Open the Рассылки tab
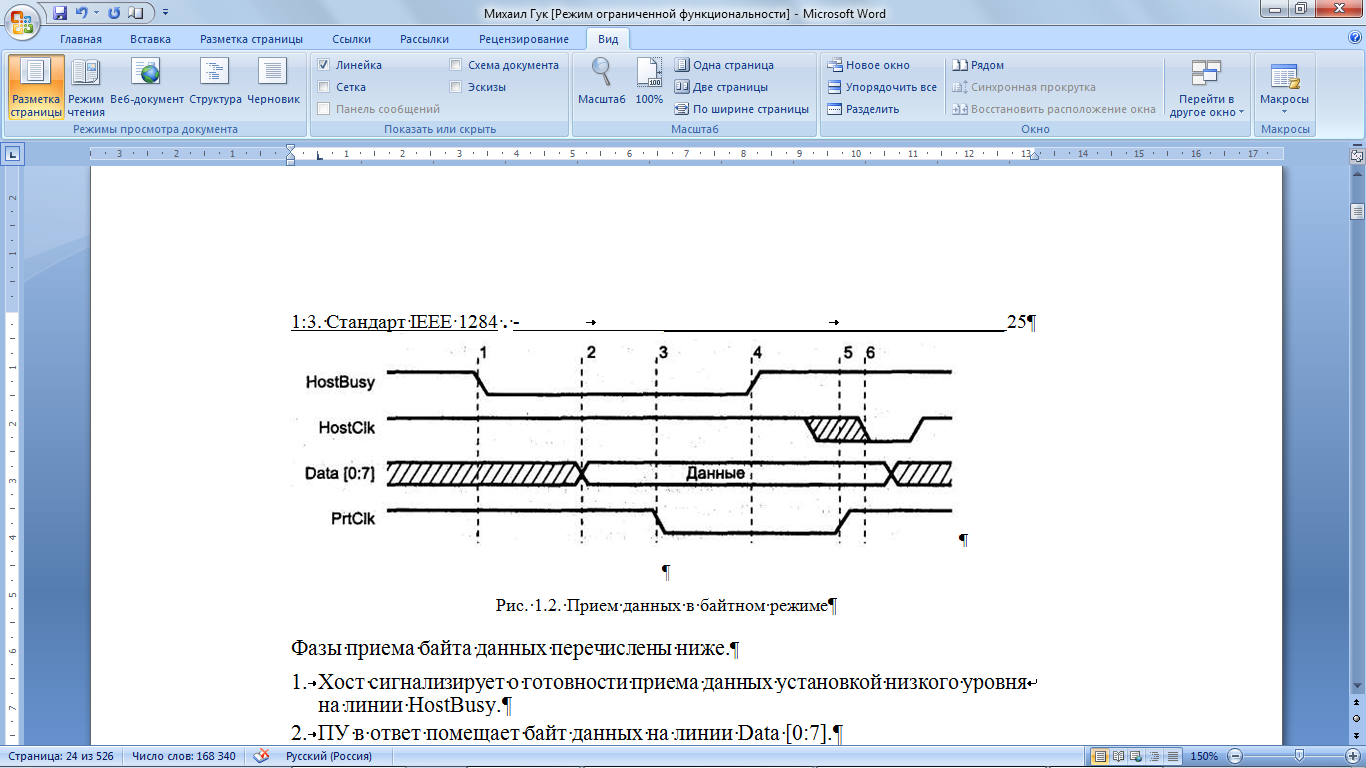This screenshot has height=768, width=1366. [424, 39]
